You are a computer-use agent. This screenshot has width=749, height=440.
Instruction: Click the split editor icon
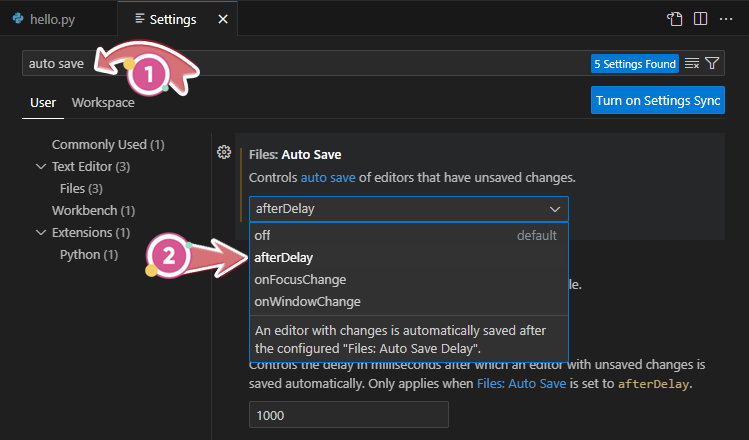tap(700, 19)
